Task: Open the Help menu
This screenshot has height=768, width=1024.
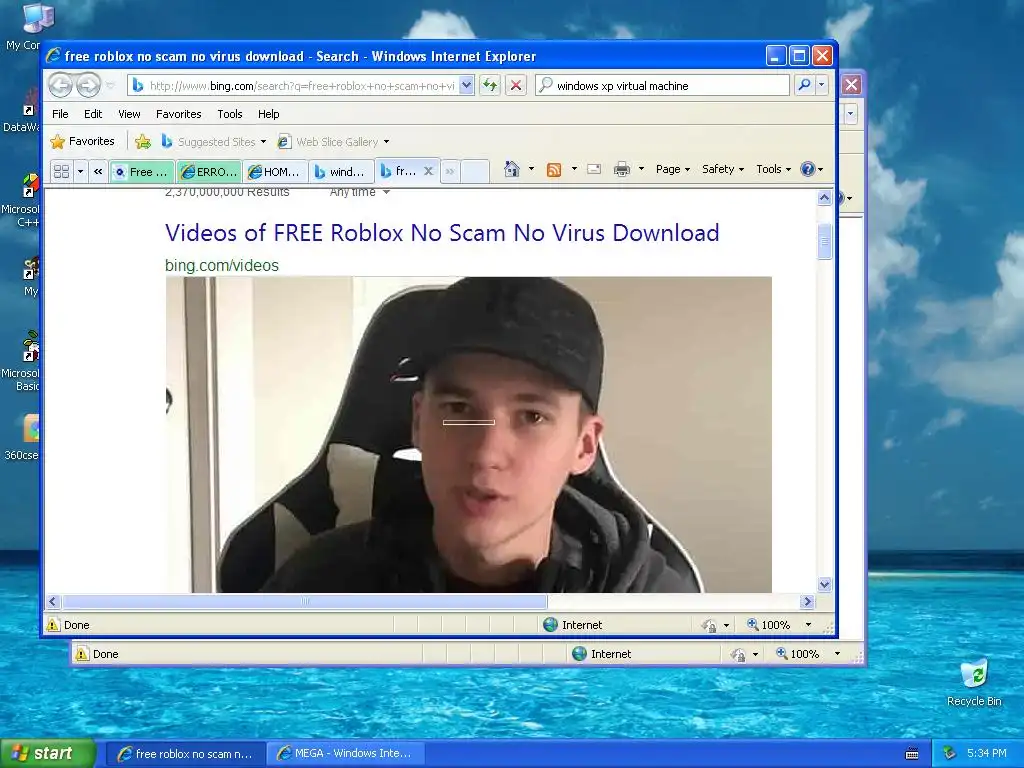Action: (x=268, y=114)
